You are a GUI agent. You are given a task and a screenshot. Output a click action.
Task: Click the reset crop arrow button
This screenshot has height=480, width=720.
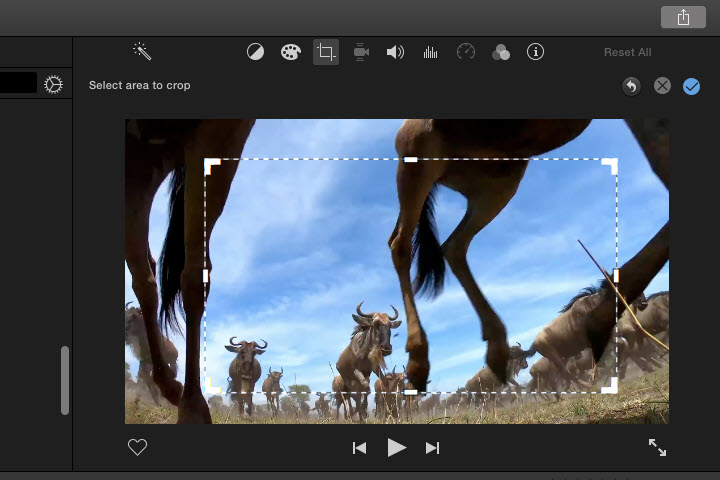pos(631,86)
